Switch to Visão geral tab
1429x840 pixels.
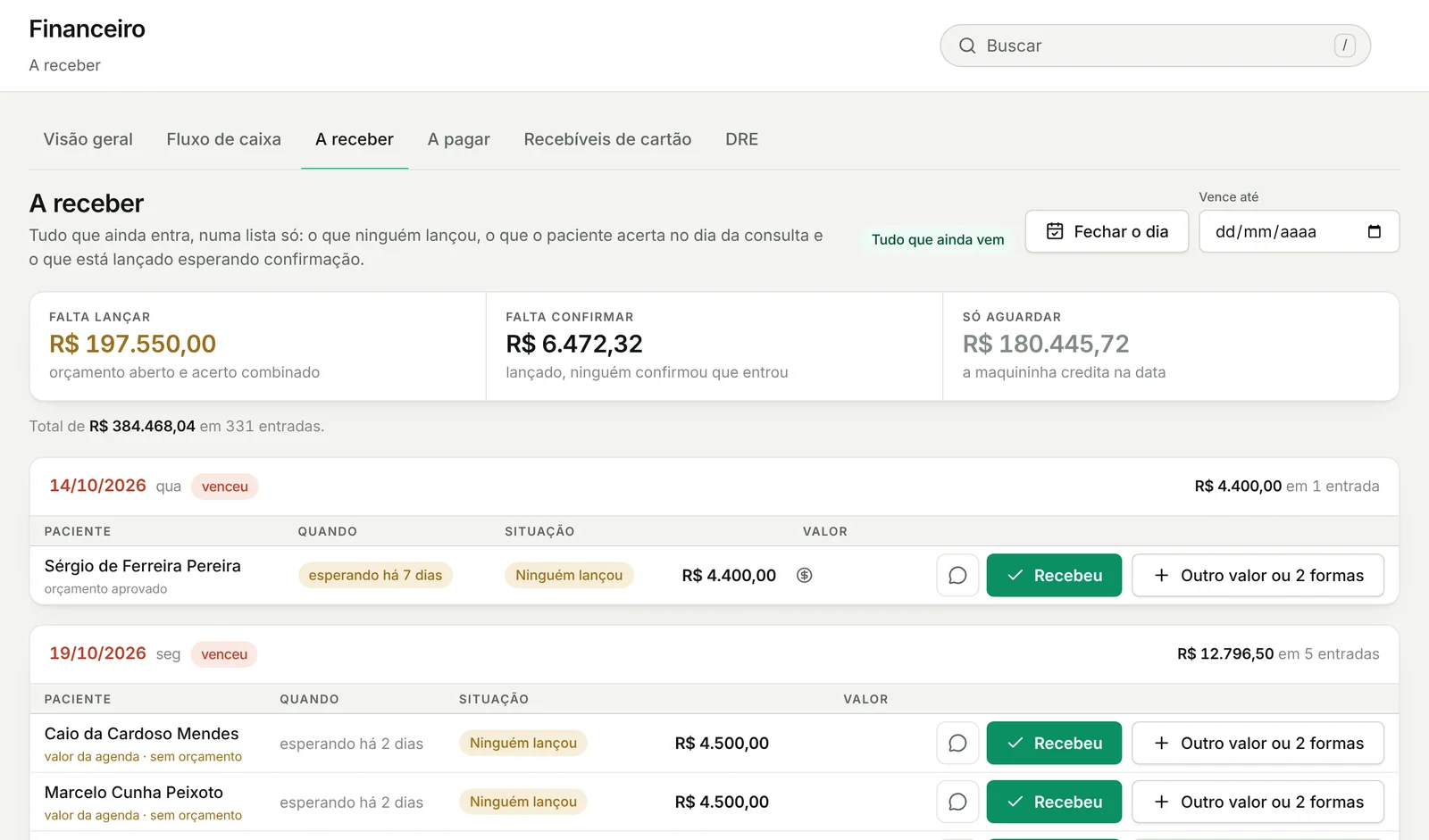tap(88, 139)
